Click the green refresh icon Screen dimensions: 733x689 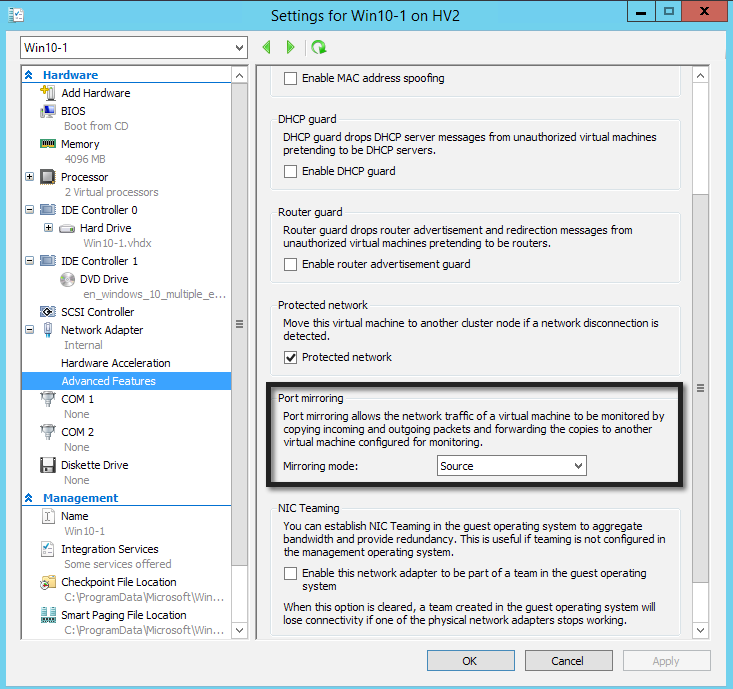319,47
